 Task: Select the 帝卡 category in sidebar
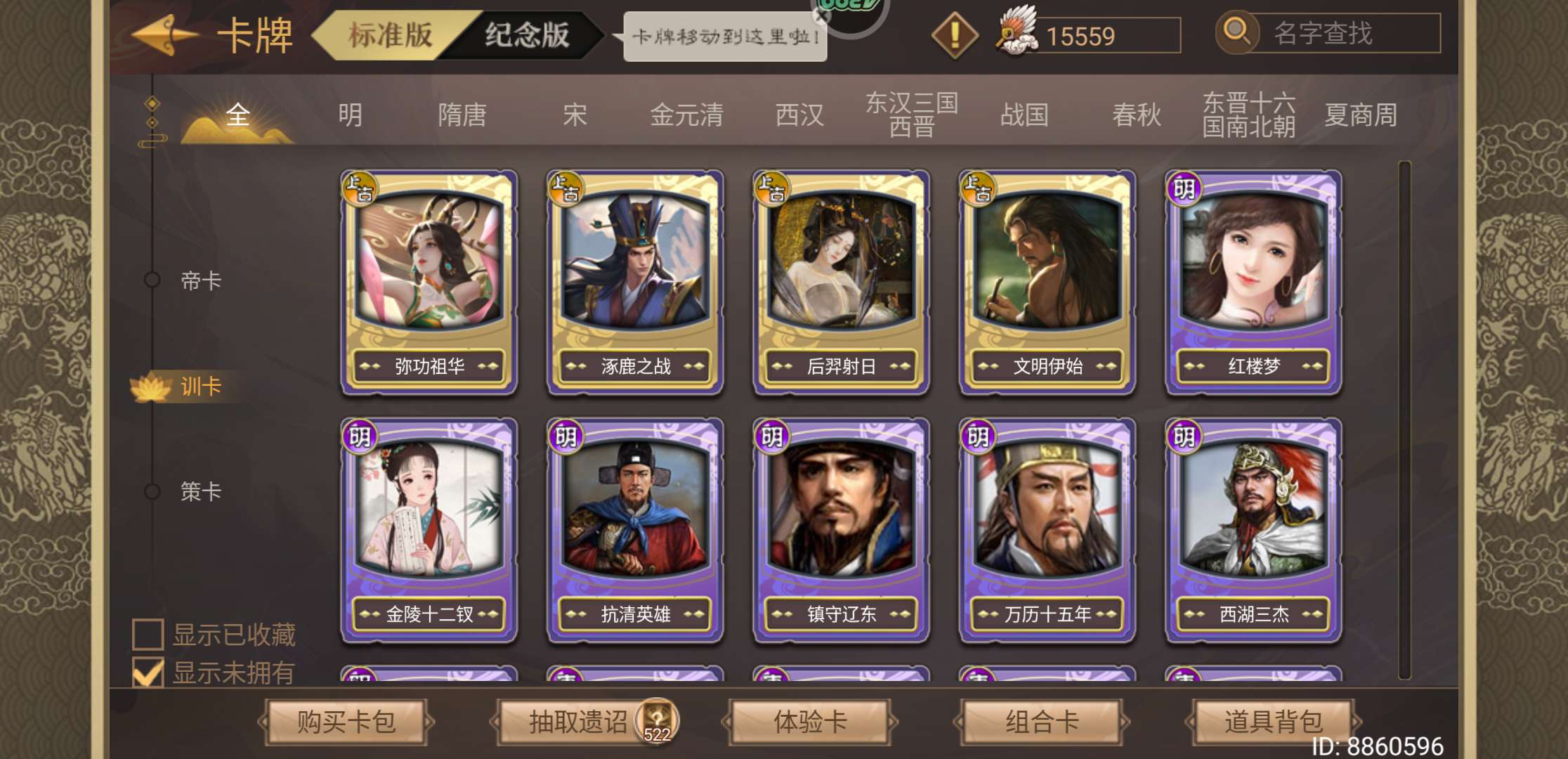(201, 280)
